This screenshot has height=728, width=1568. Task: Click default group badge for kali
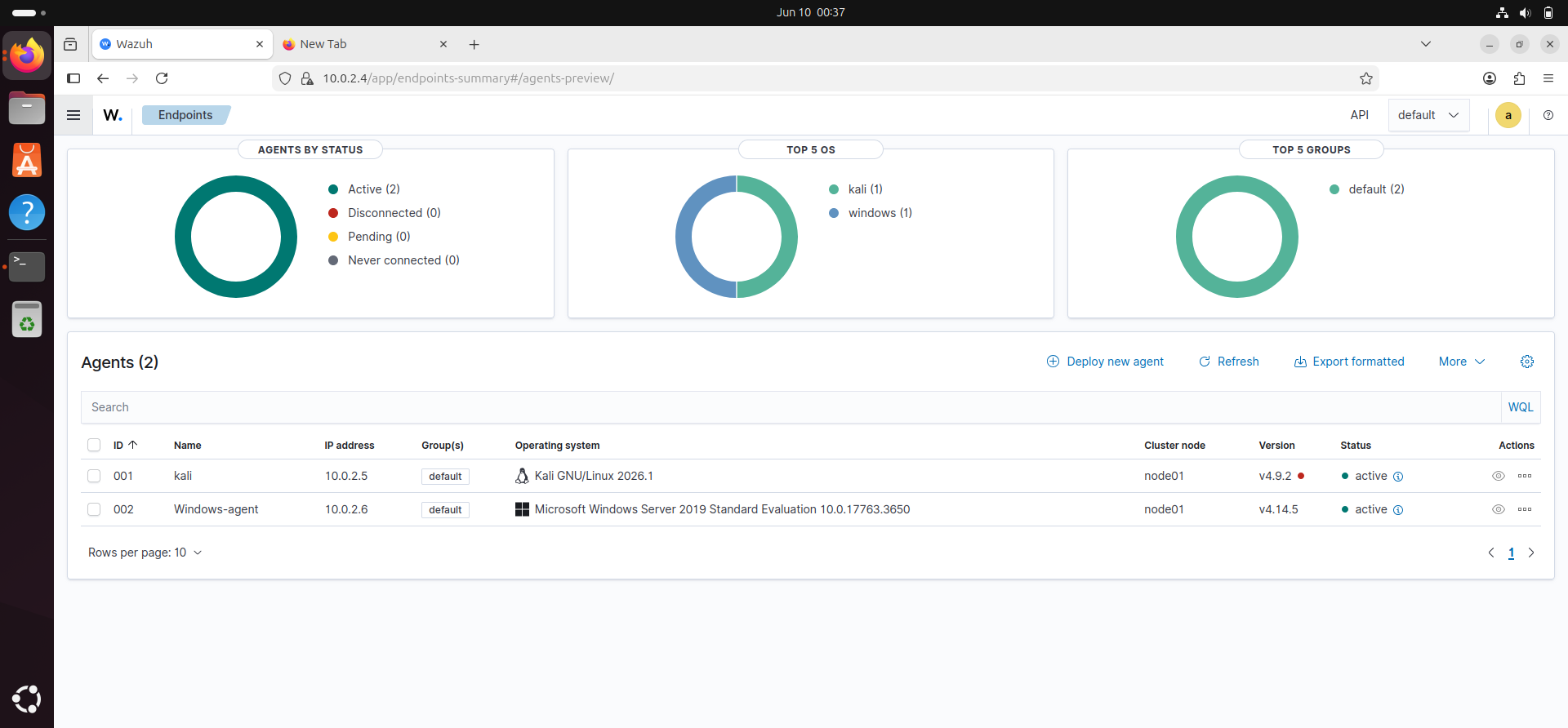[445, 477]
